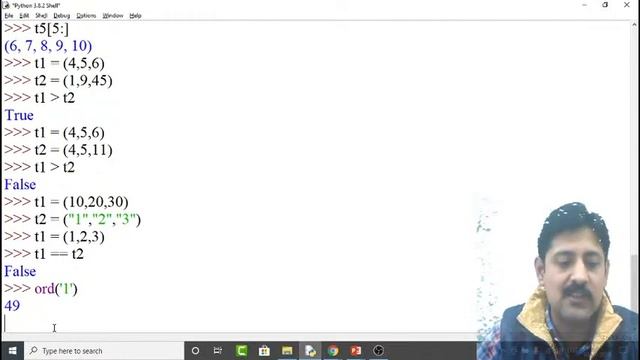Click the line "t1 = (1,2,3)"

tap(69, 237)
